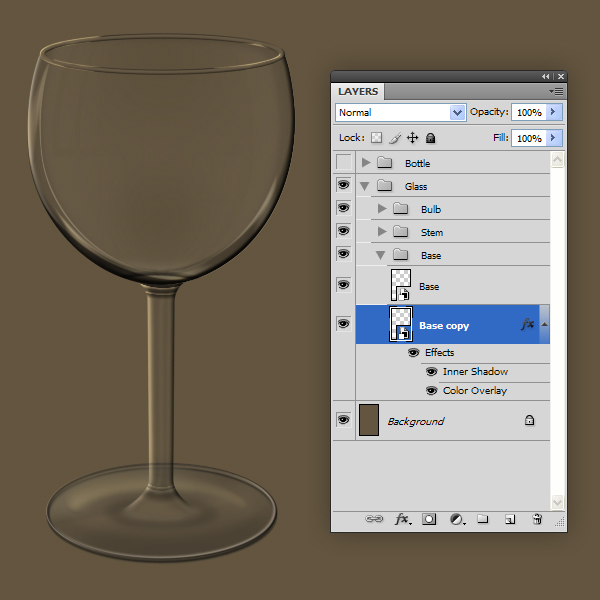600x600 pixels.
Task: Create a new group folder
Action: 483,519
